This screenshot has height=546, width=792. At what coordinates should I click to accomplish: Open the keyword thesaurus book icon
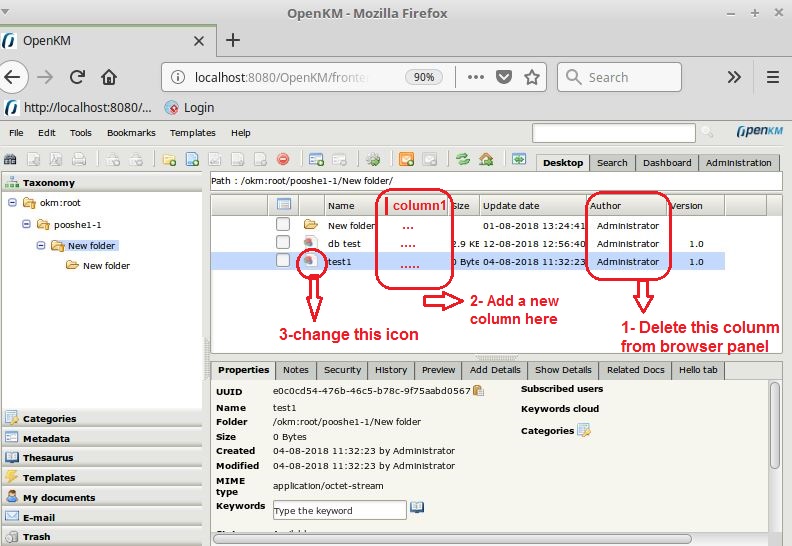[418, 509]
